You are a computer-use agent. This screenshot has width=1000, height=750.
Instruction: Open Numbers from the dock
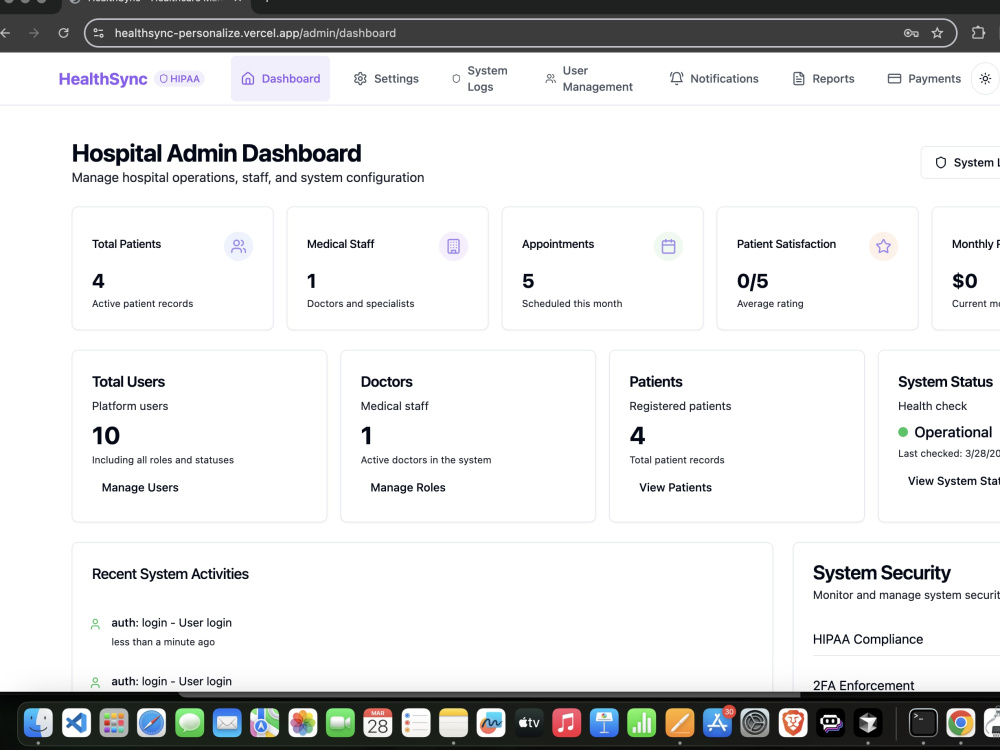642,723
